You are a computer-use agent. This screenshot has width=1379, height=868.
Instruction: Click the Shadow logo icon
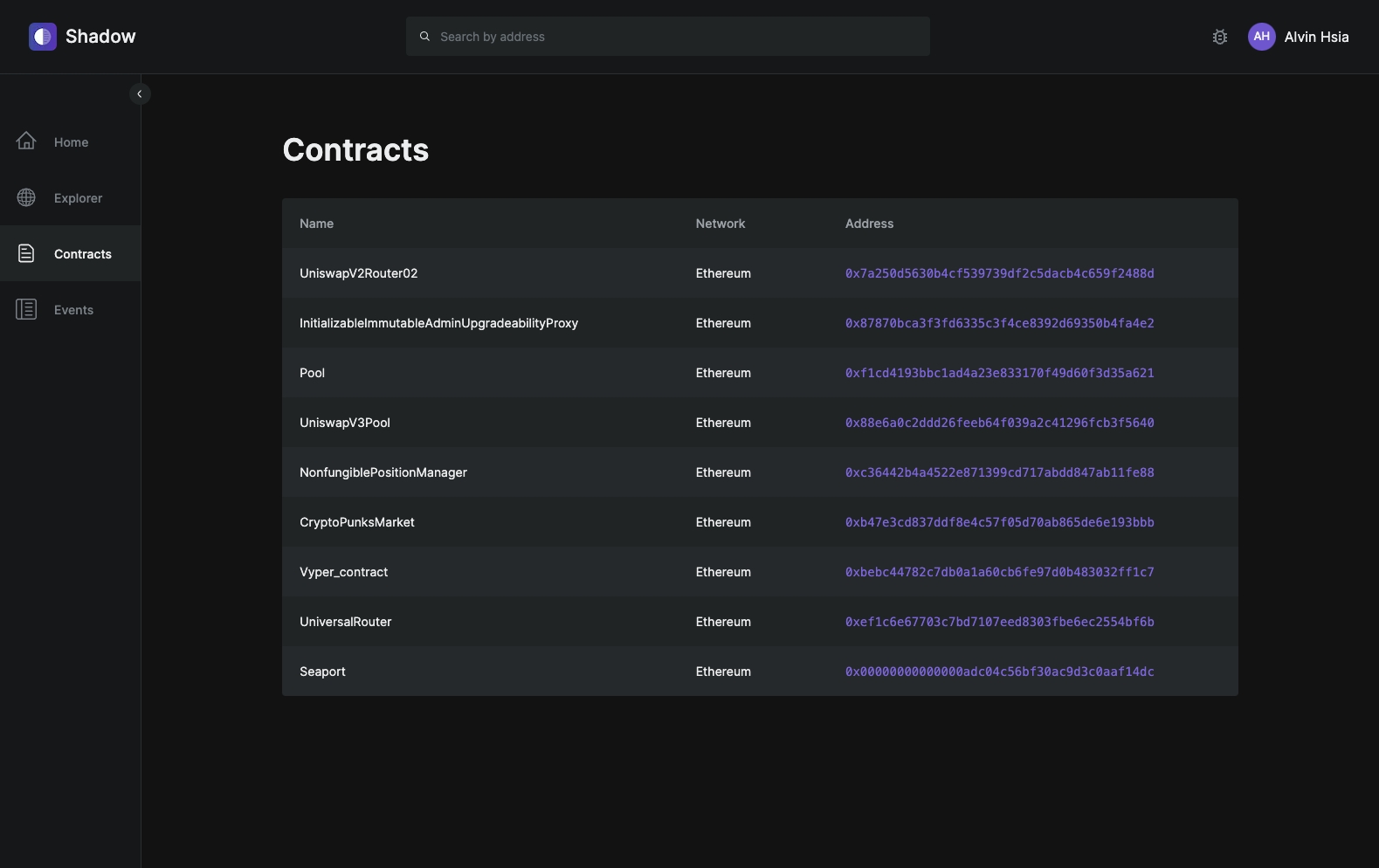point(43,37)
